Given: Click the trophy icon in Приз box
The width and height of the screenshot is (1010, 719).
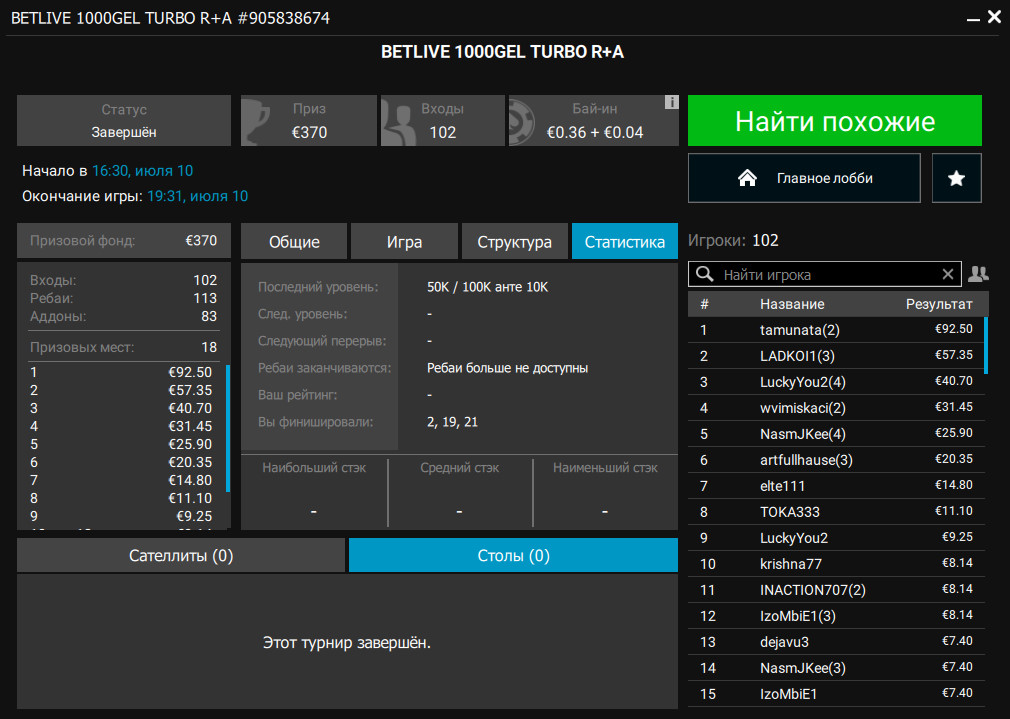Looking at the screenshot, I should (257, 121).
